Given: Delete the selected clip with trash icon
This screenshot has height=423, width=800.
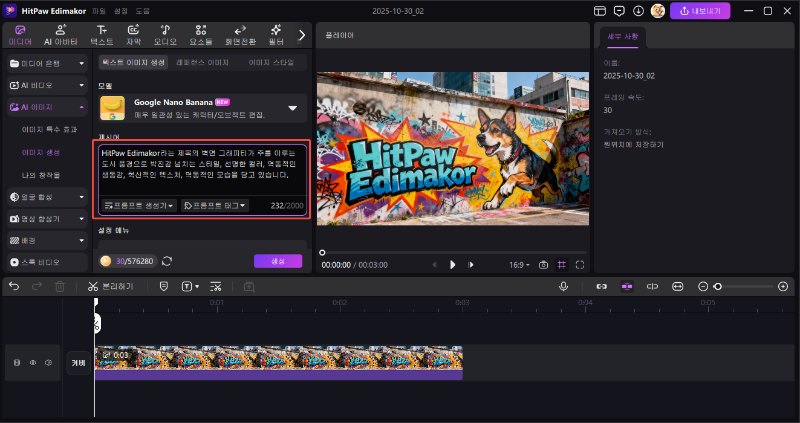Looking at the screenshot, I should [x=60, y=287].
